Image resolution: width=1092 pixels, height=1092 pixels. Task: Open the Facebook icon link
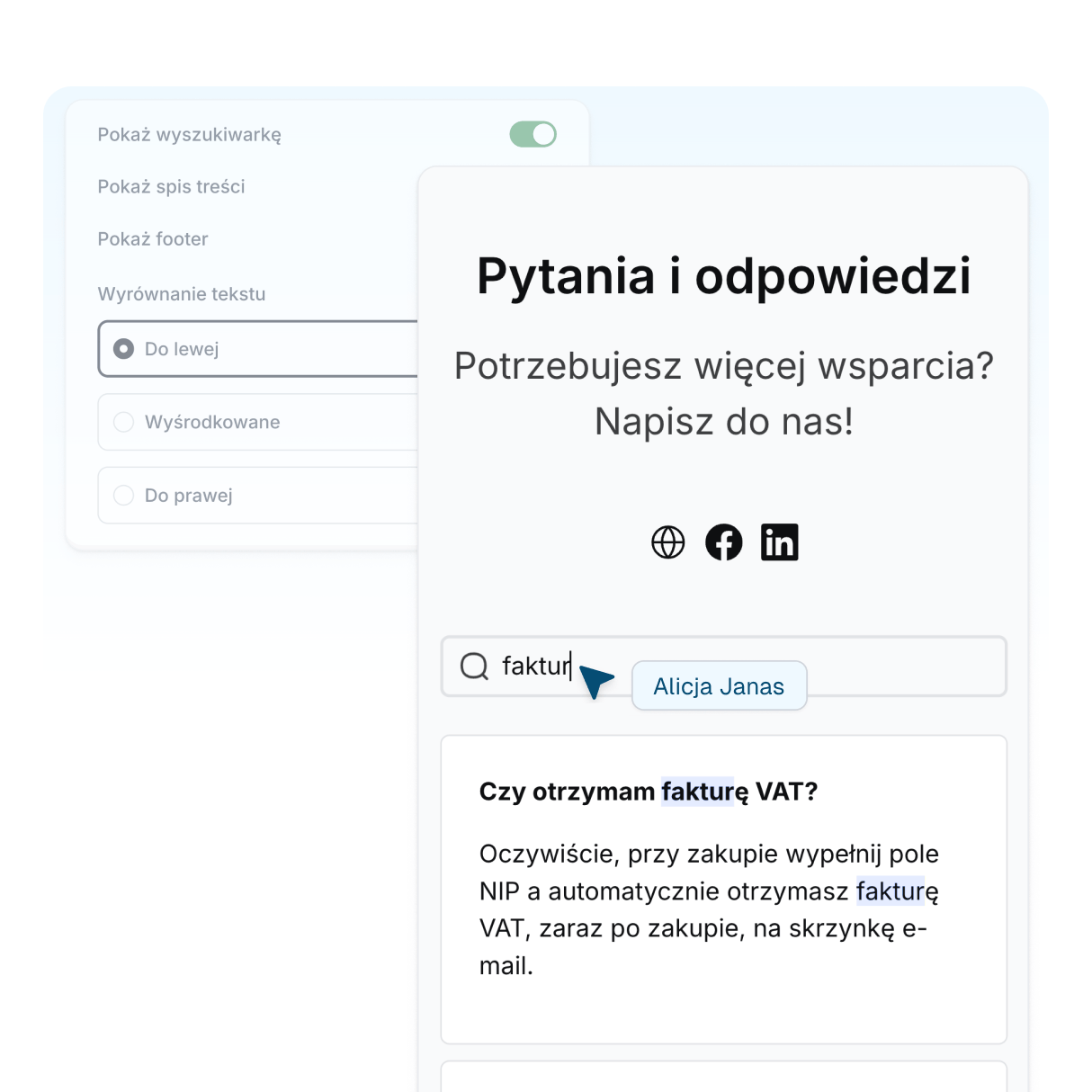pyautogui.click(x=724, y=542)
